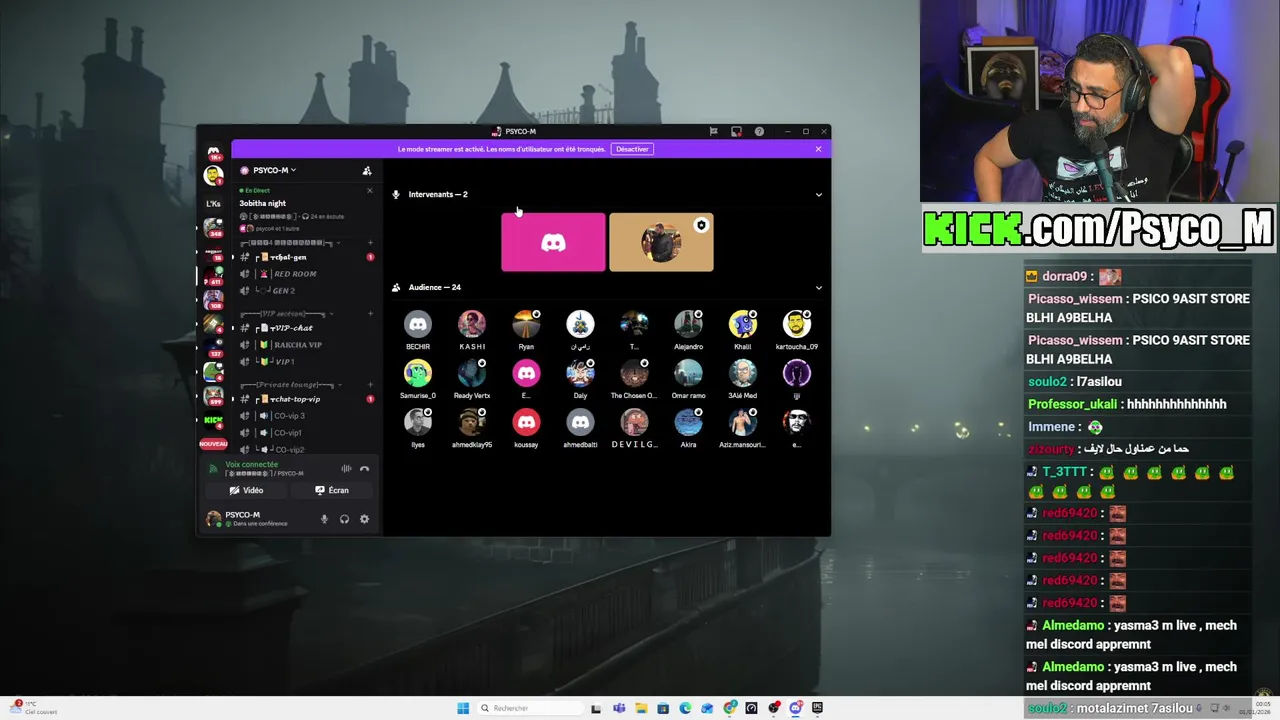Select the chat-gen text channel
Screen dimensions: 1280x720
(x=305, y=257)
